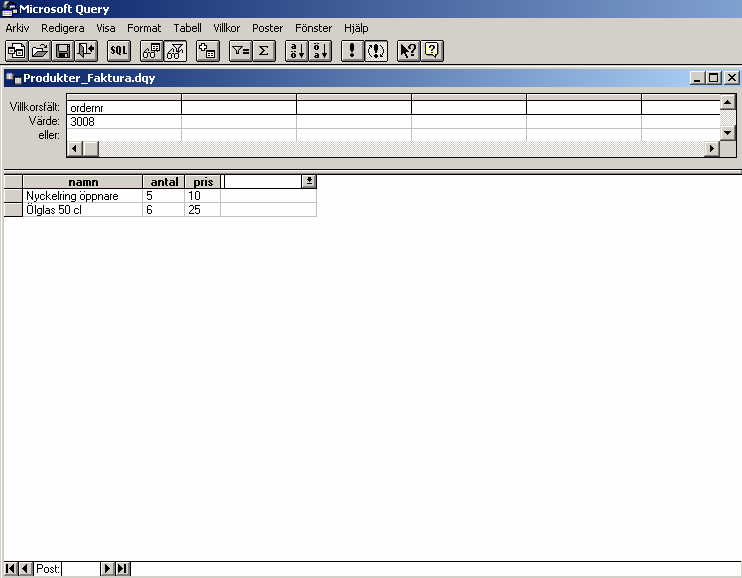742x578 pixels.
Task: Click the criteria pane scroll up arrow
Action: [x=728, y=102]
